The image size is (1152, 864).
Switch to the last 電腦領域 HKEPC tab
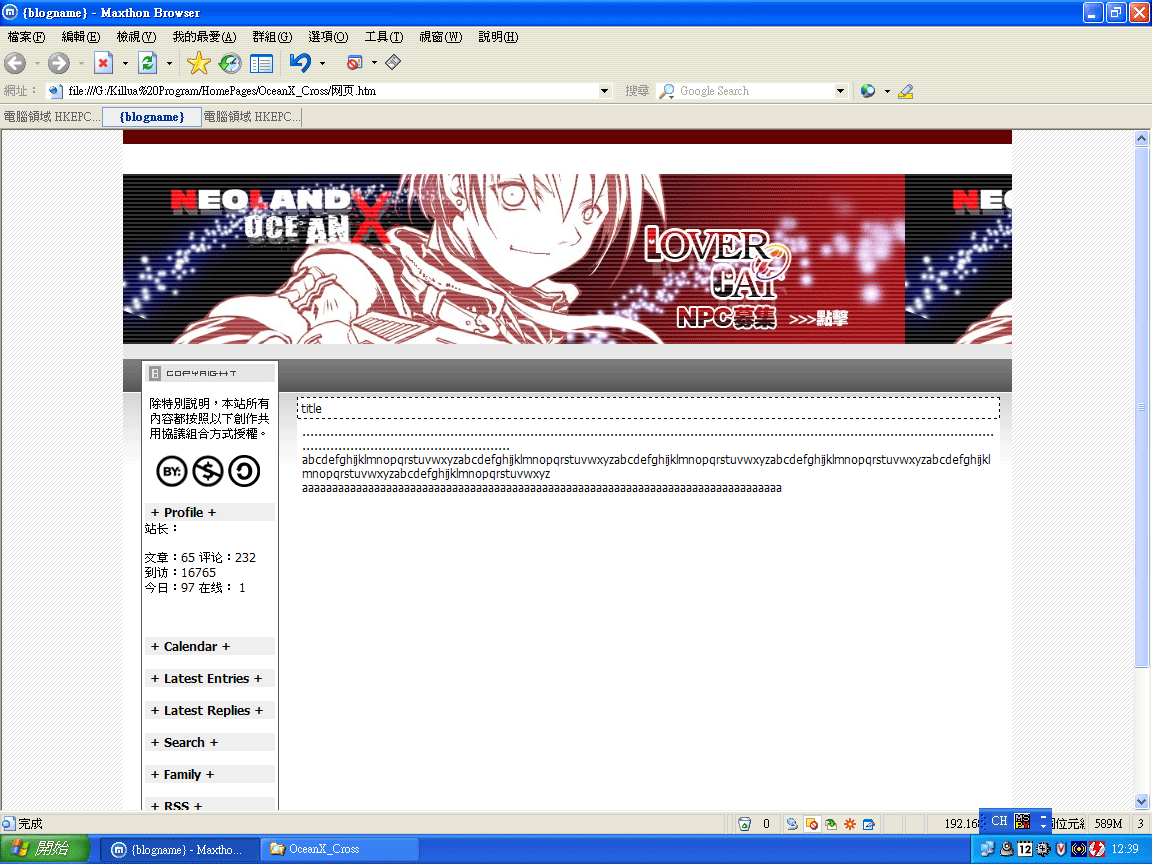click(251, 117)
